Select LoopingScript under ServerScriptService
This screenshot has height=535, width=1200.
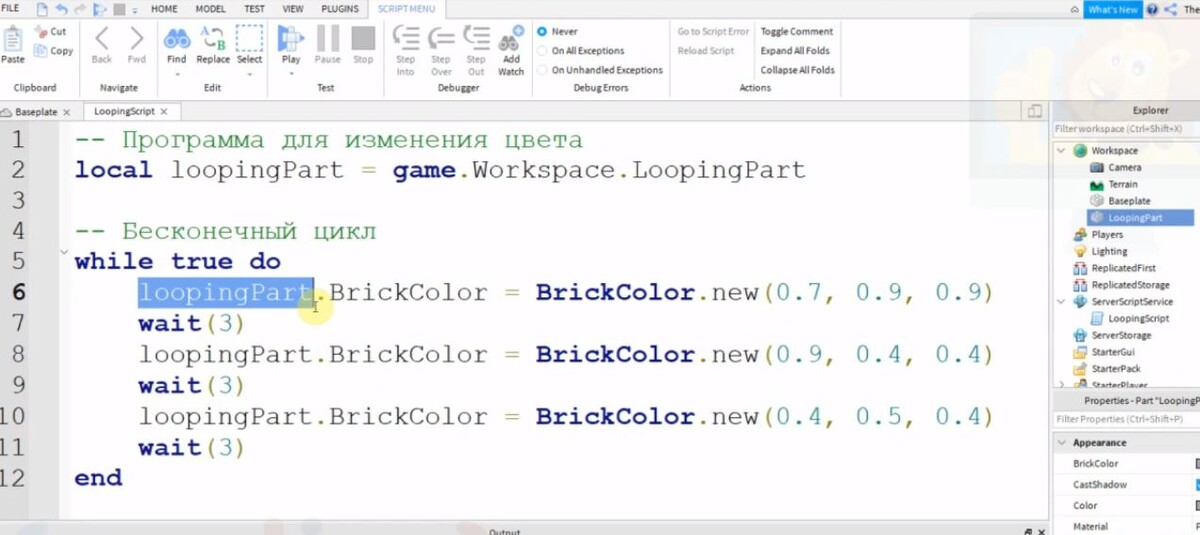pyautogui.click(x=1129, y=318)
